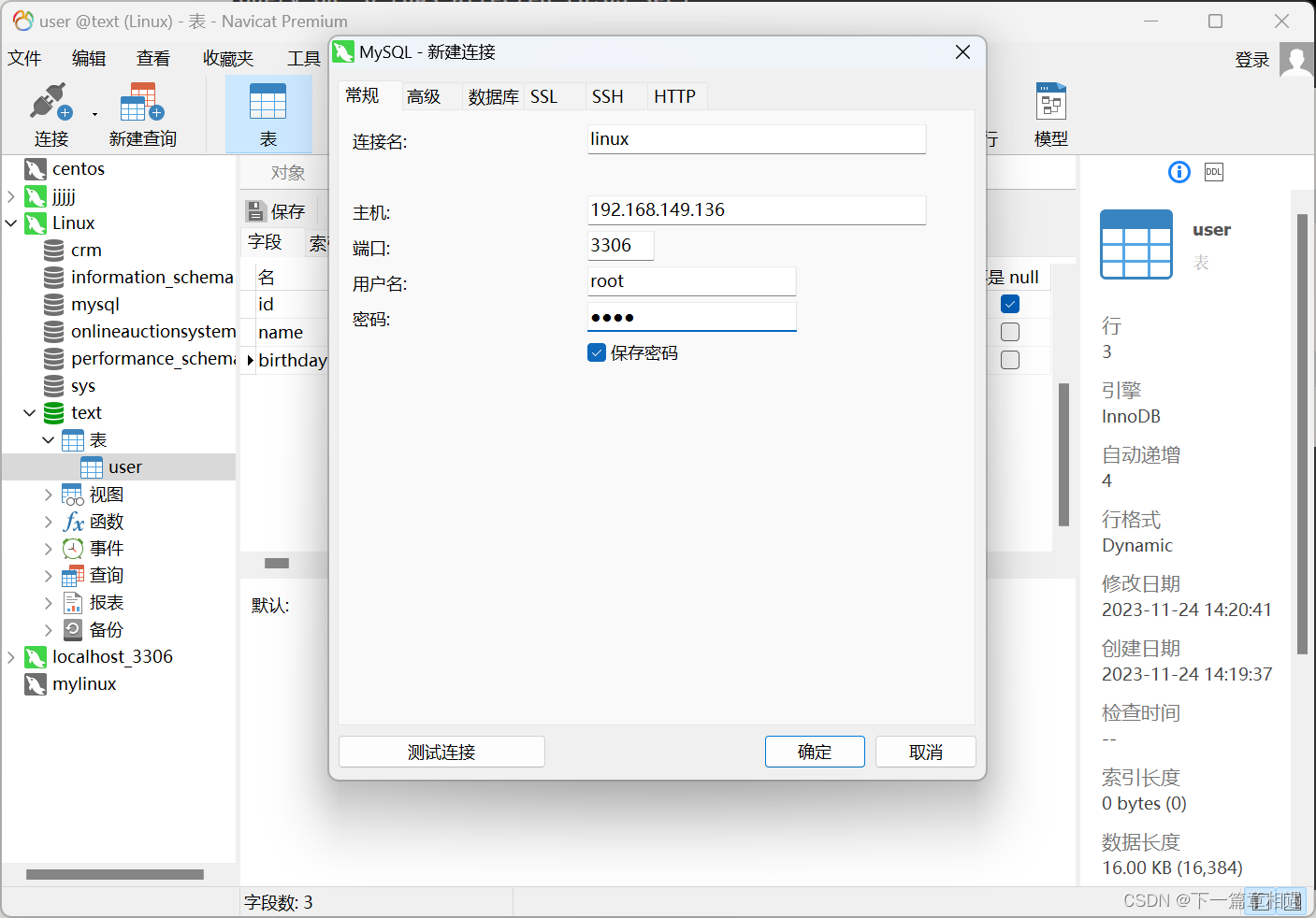Open the 编辑 menu
The width and height of the screenshot is (1316, 918).
(x=89, y=59)
